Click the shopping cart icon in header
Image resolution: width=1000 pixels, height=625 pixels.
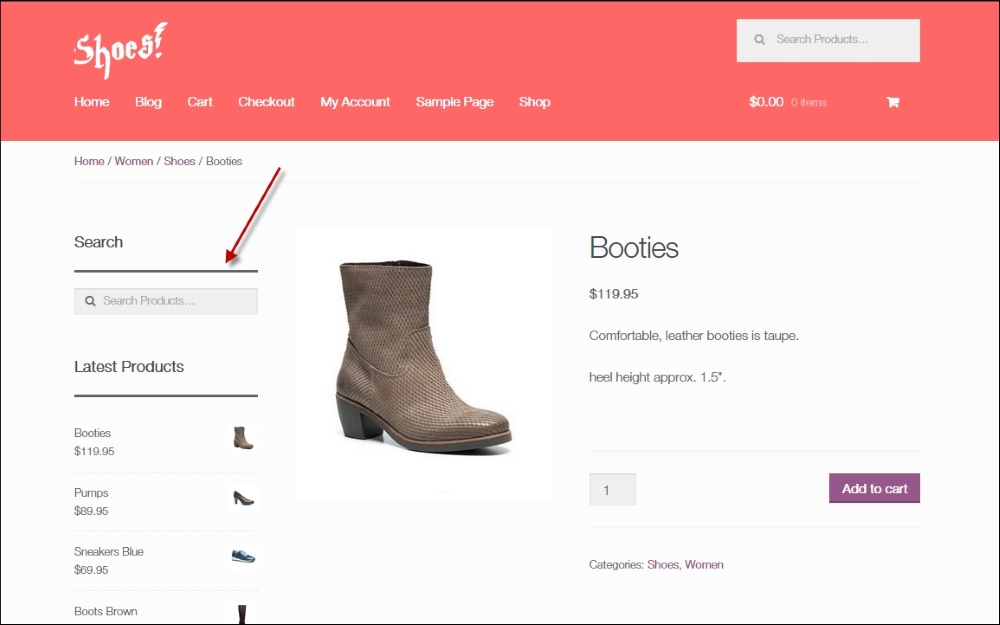tap(893, 102)
